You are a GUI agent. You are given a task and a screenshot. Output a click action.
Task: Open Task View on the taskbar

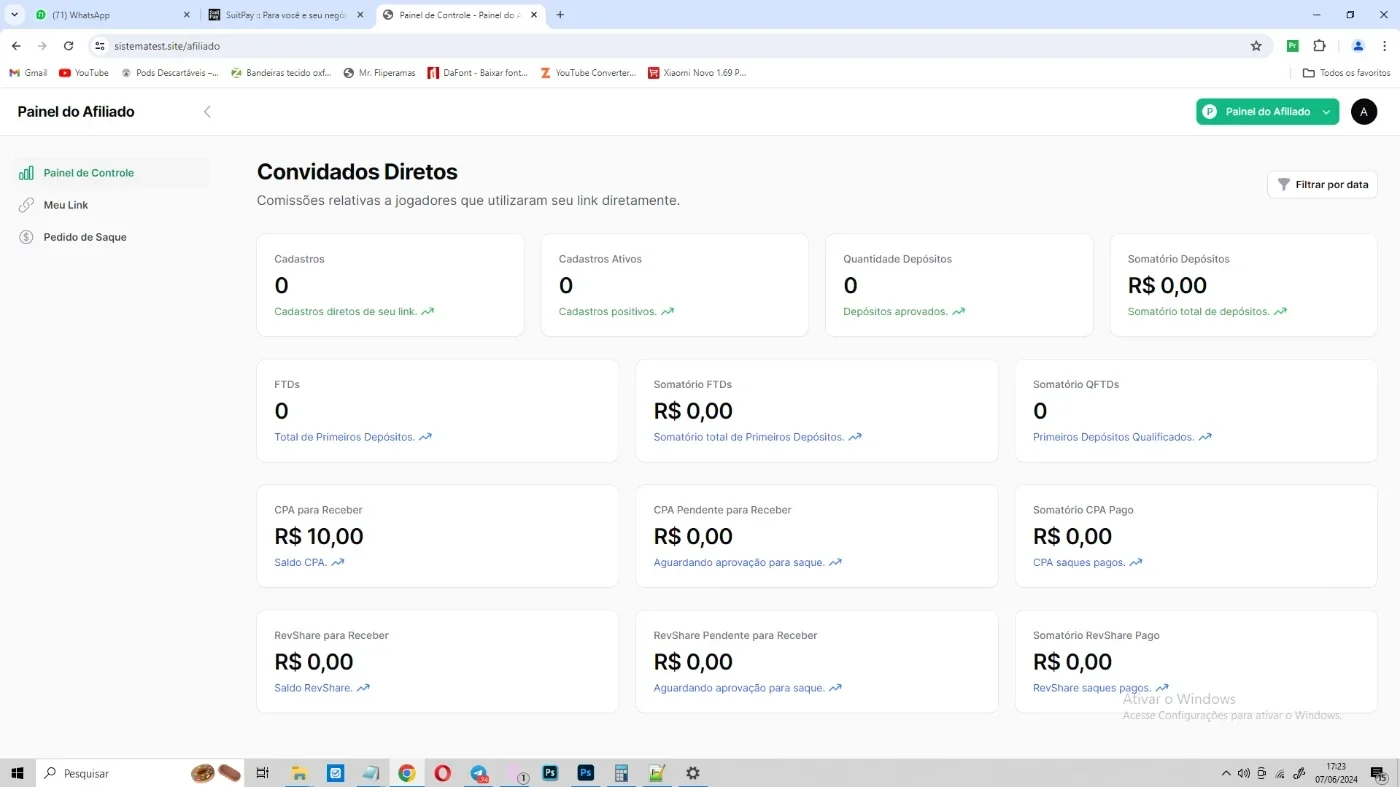click(263, 773)
